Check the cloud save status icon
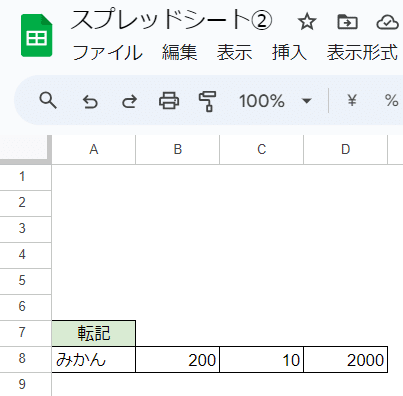The height and width of the screenshot is (396, 403). click(388, 23)
